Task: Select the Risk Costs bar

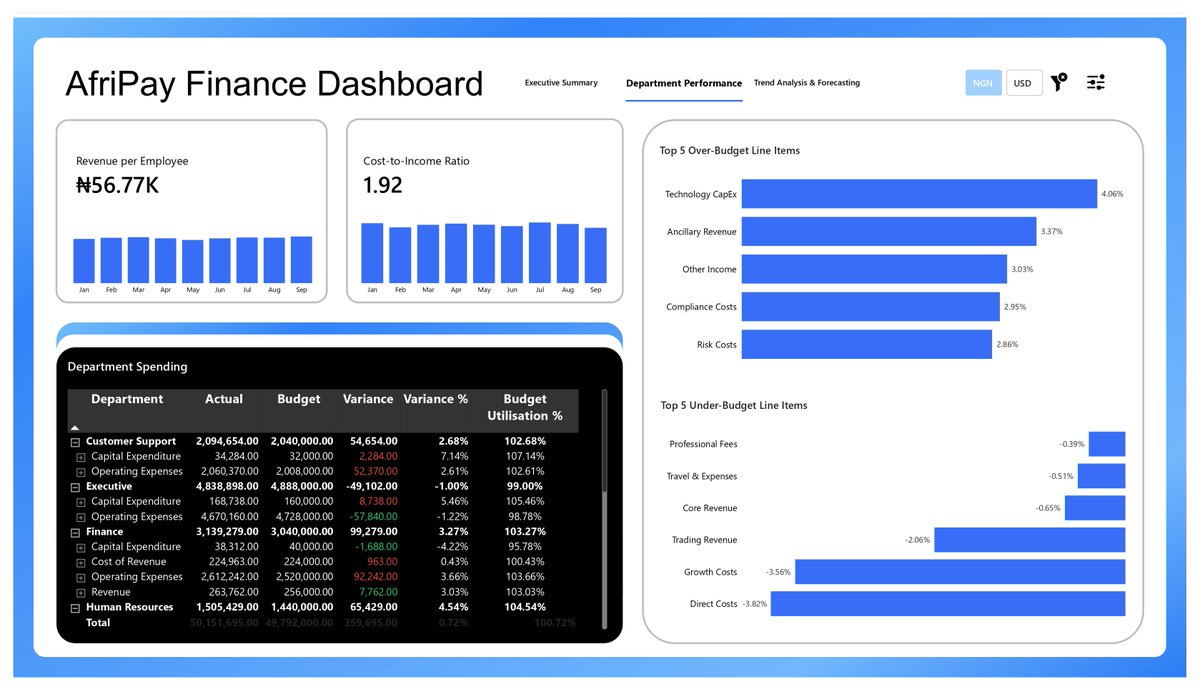Action: coord(866,344)
